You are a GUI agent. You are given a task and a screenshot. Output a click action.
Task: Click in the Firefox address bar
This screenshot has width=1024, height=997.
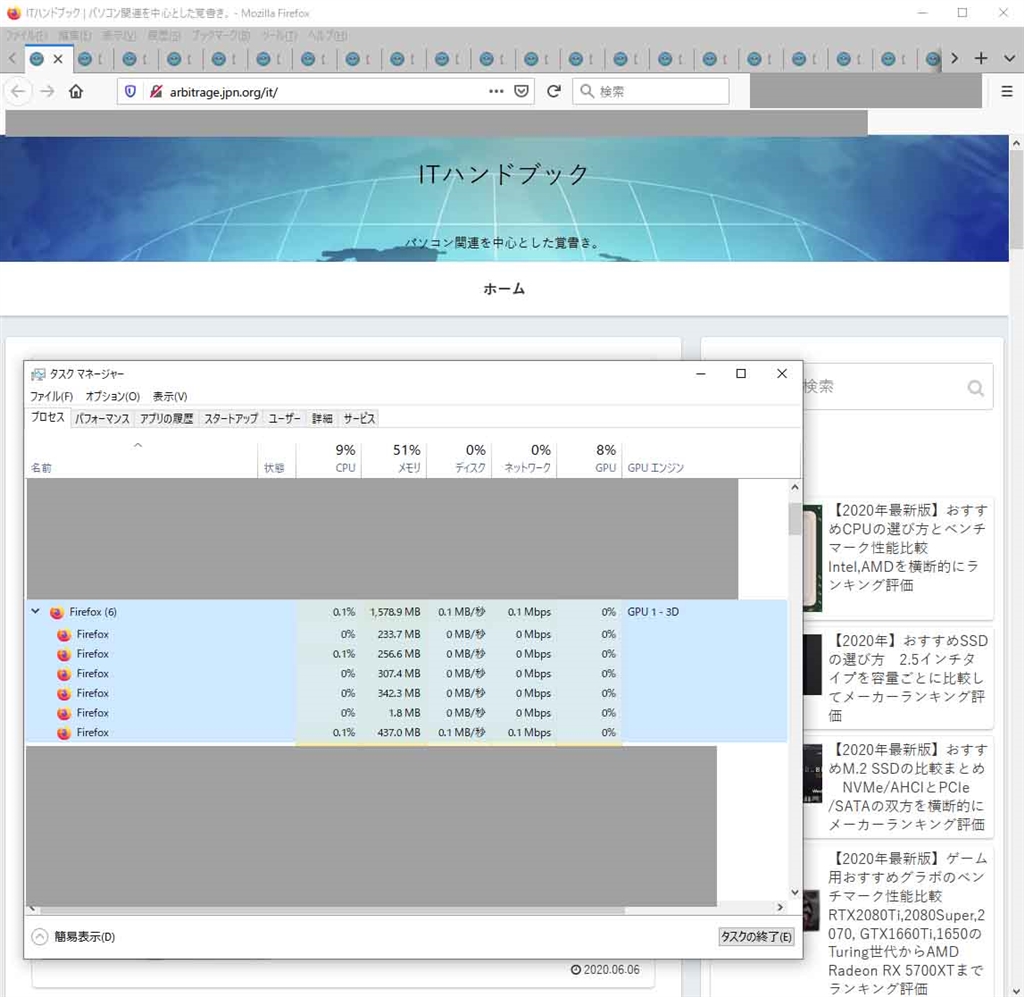[325, 91]
